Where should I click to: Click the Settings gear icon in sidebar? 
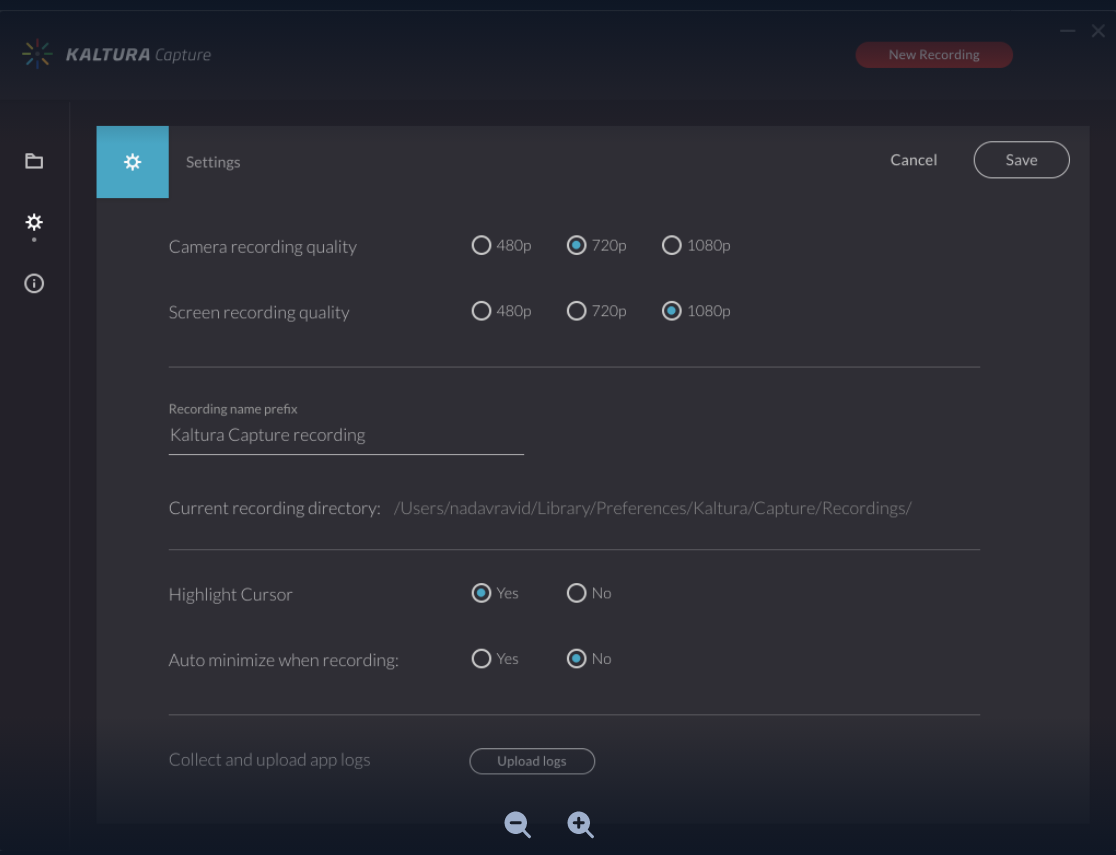click(33, 222)
